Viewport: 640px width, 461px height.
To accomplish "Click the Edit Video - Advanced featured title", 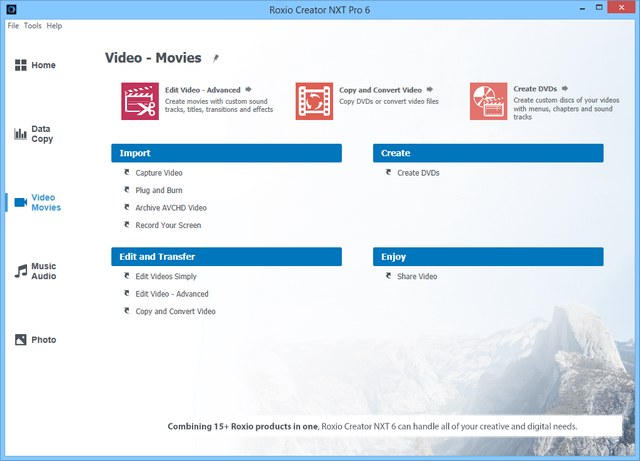I will pyautogui.click(x=202, y=90).
